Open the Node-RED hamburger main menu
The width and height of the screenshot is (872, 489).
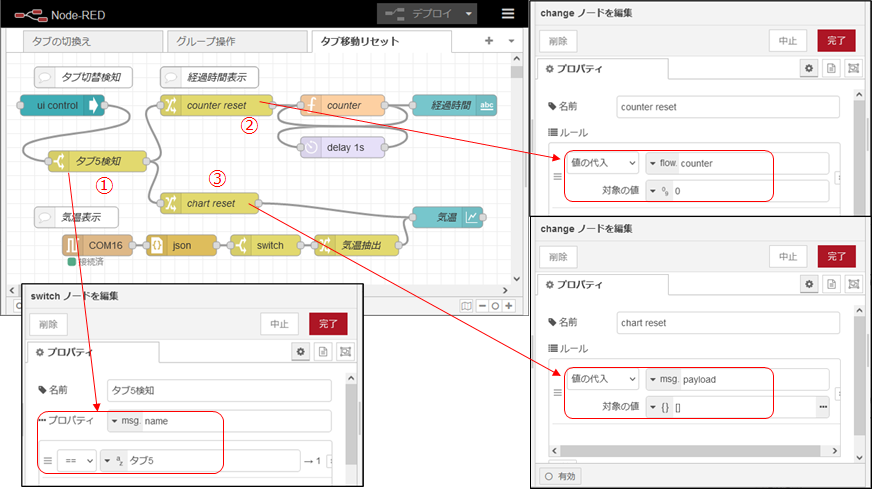[x=508, y=14]
